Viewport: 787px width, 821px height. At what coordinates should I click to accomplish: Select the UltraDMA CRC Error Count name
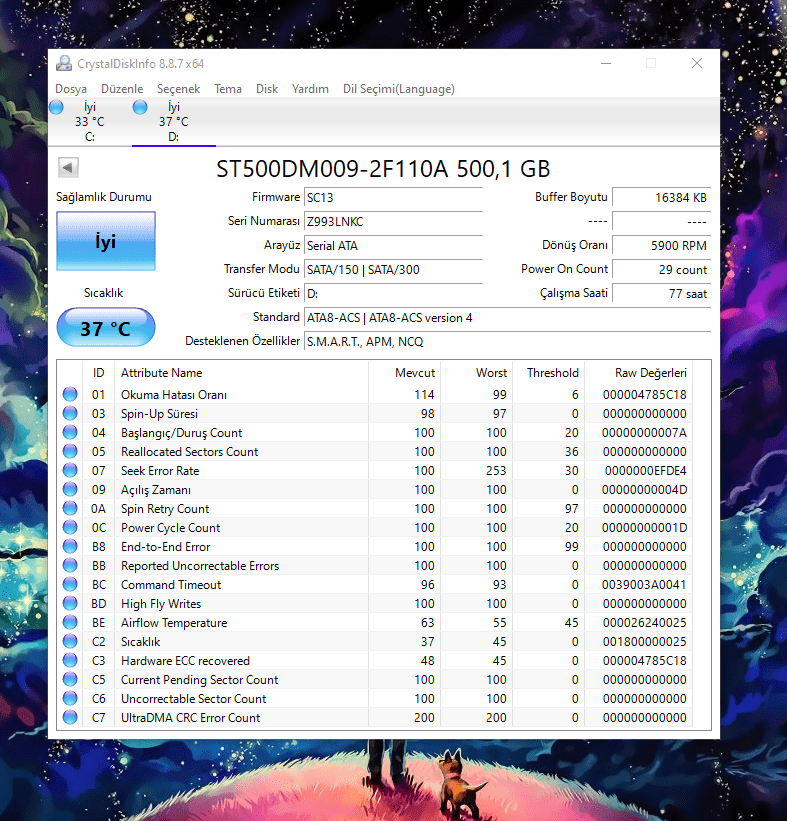[x=190, y=718]
